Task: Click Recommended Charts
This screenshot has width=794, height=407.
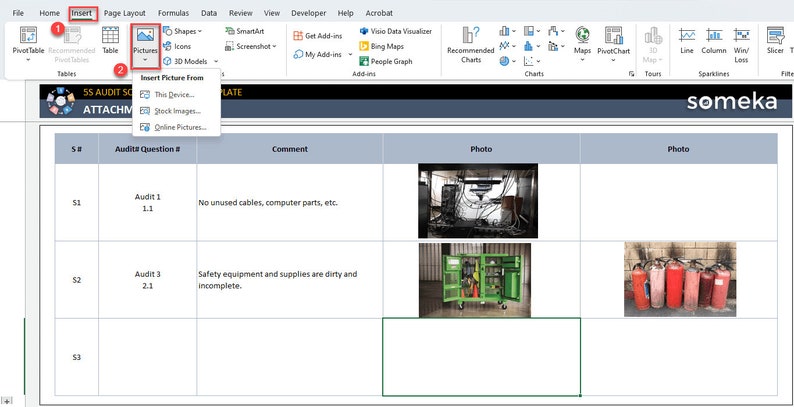Action: click(x=470, y=45)
